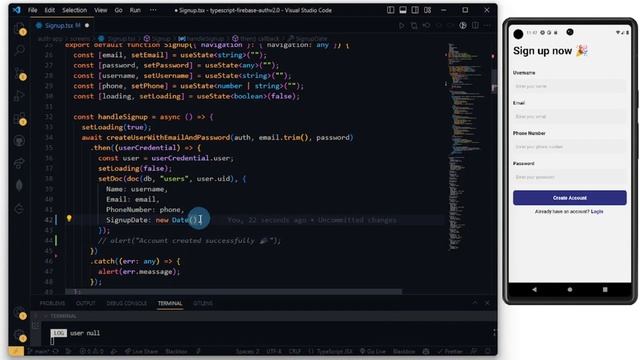This screenshot has width=640, height=360.
Task: Open the File menu
Action: (x=33, y=10)
